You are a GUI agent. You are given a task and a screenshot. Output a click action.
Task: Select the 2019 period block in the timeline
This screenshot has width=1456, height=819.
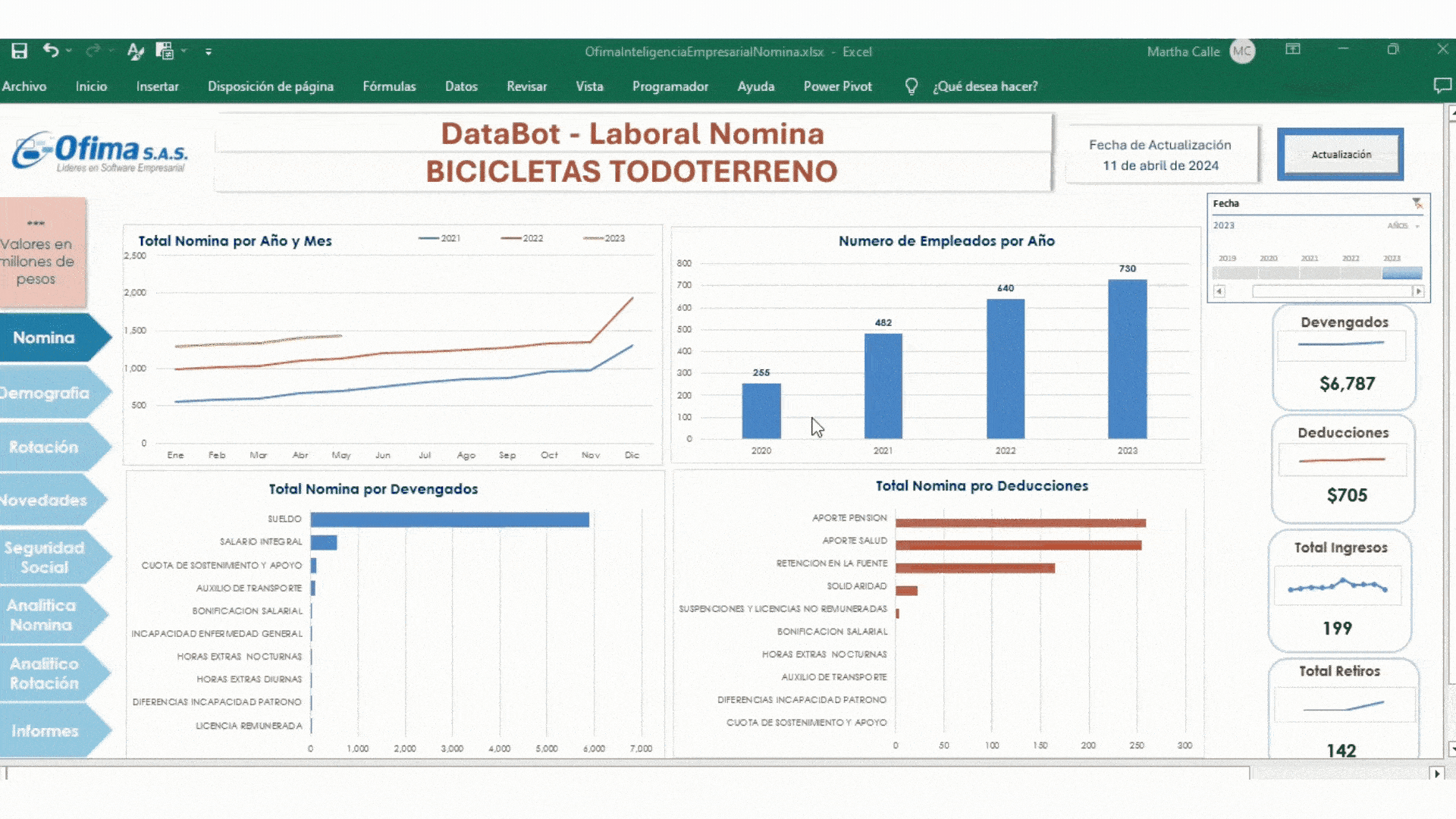pos(1234,273)
